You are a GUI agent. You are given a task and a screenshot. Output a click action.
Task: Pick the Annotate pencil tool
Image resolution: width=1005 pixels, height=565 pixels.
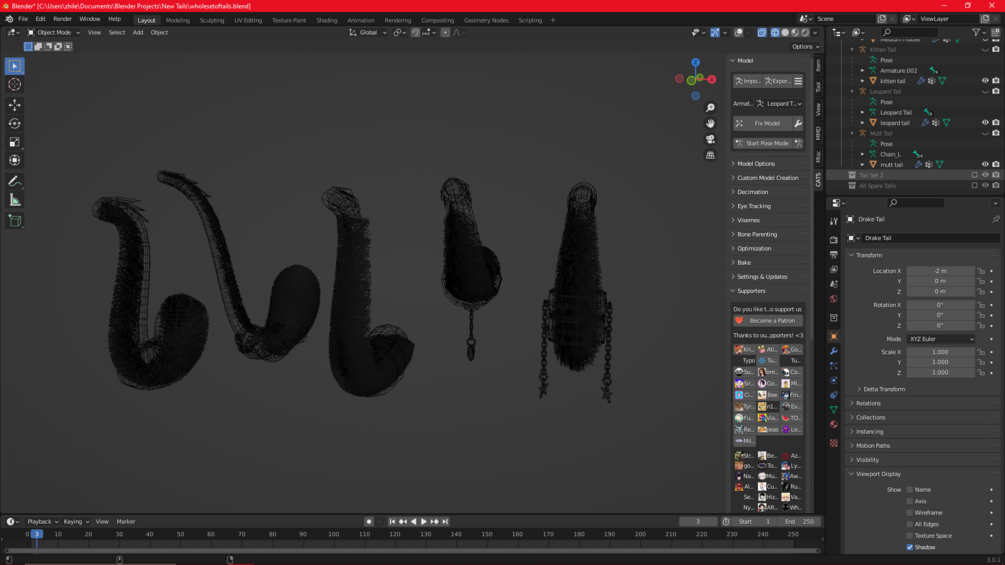14,181
